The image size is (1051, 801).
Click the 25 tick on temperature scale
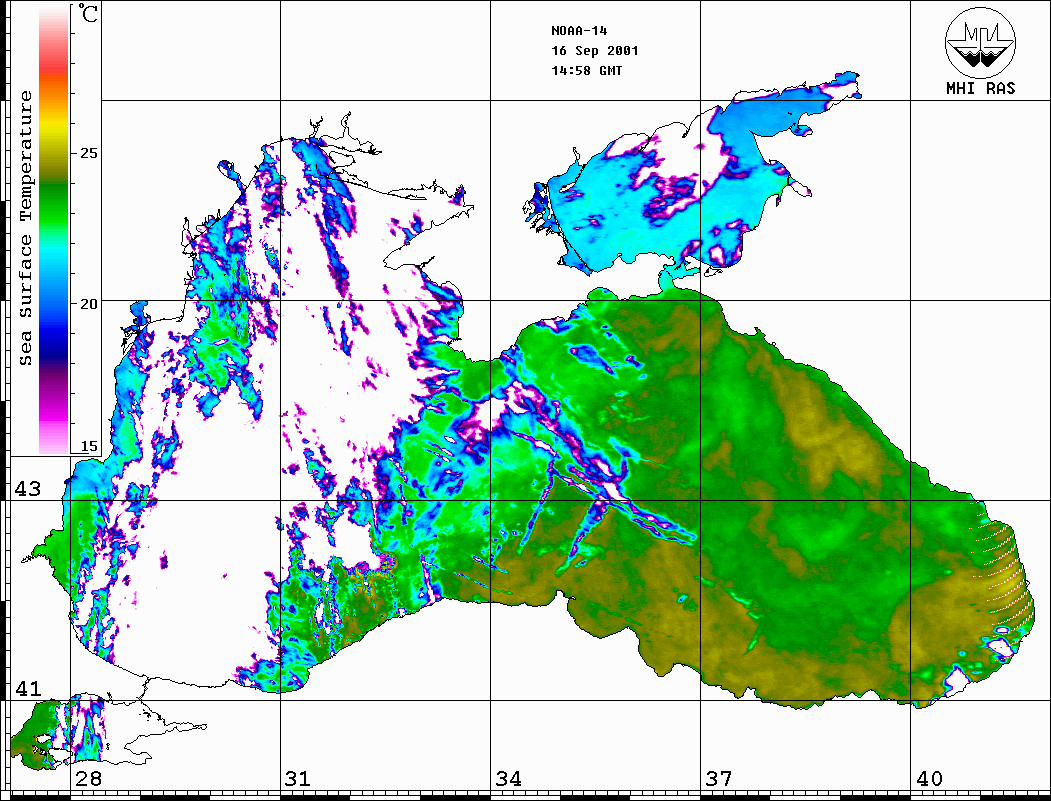pos(88,153)
